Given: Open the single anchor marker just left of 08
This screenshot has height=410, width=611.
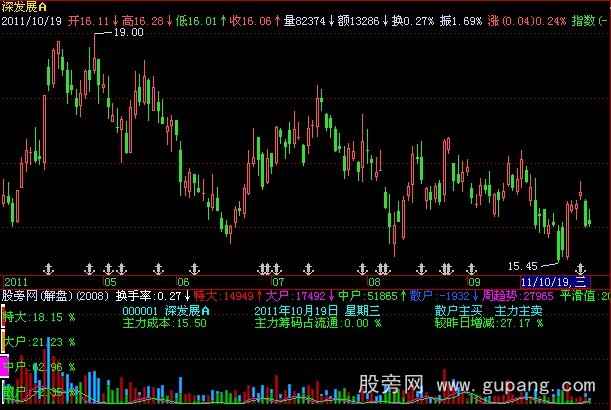Looking at the screenshot, I should 362,269.
